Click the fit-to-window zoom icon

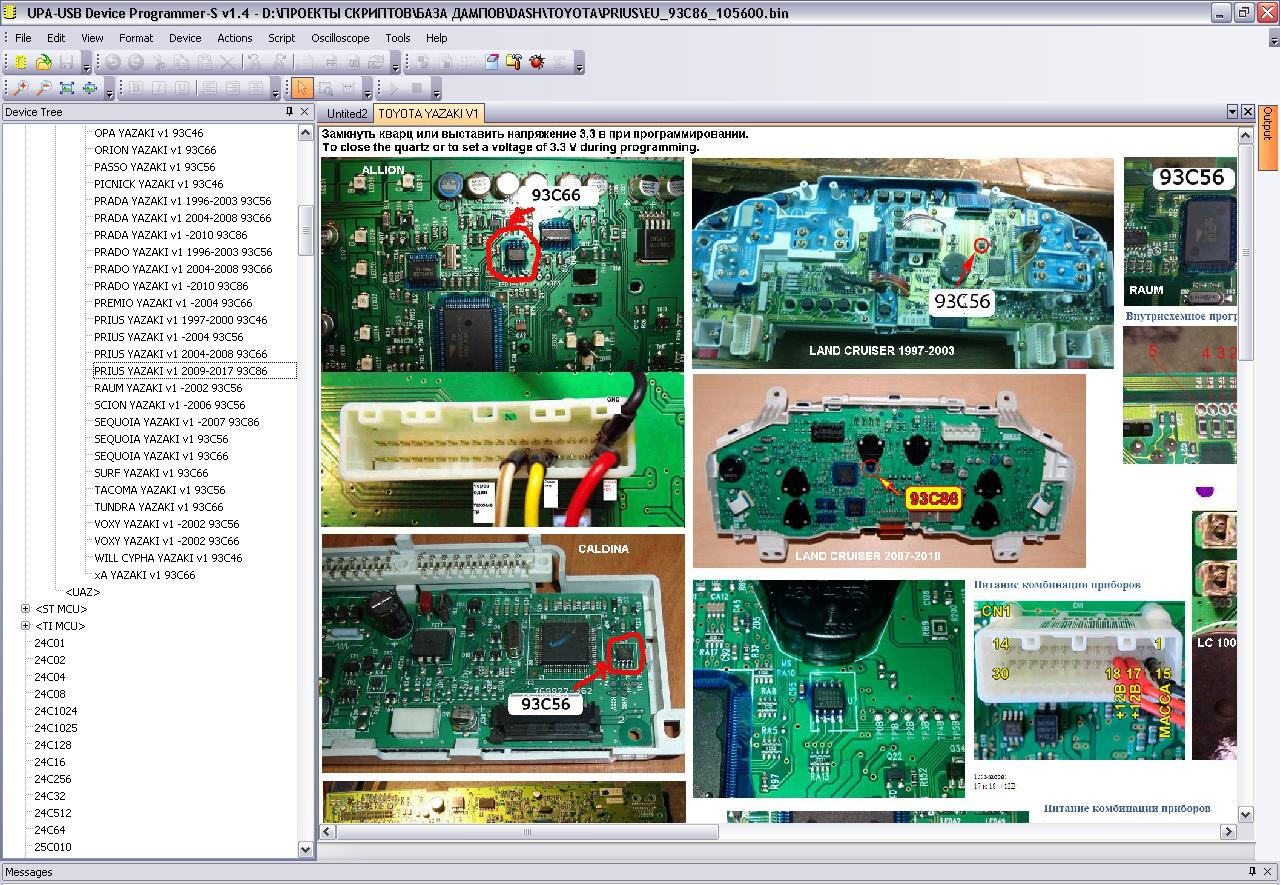[x=67, y=88]
